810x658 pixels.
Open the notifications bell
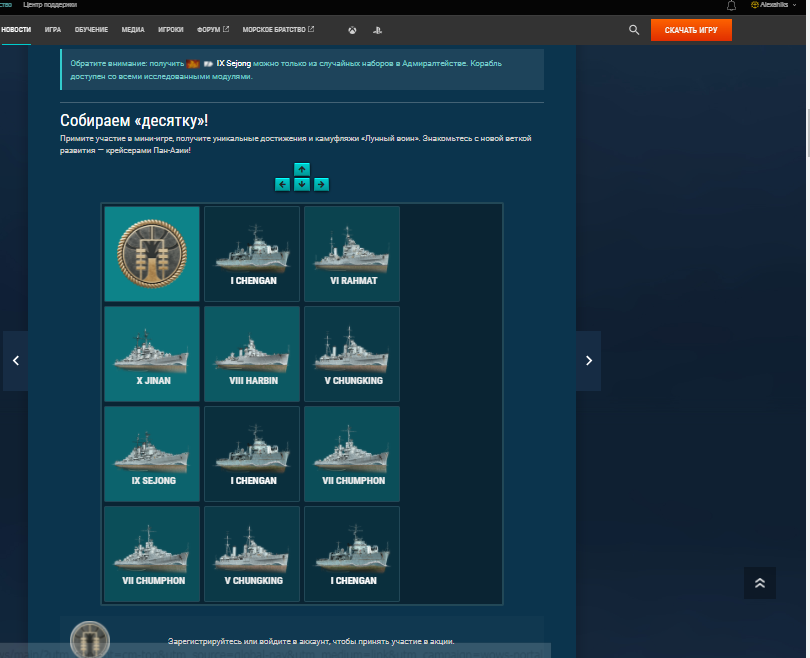point(731,6)
